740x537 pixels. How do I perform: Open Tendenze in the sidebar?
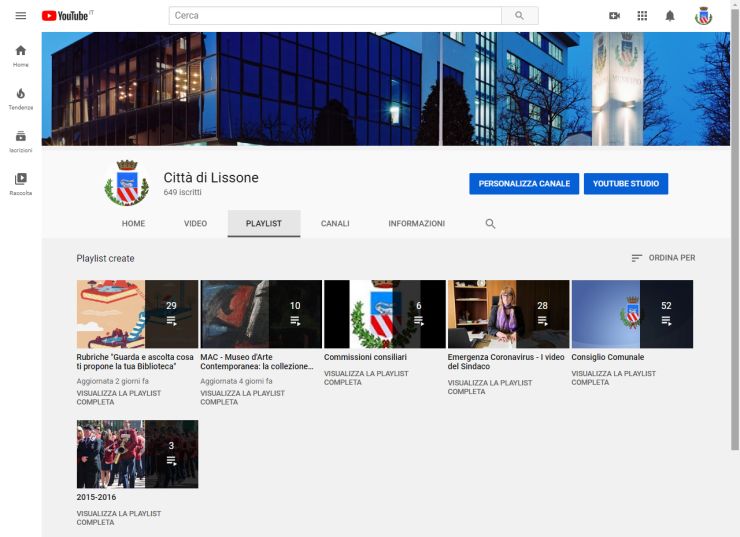click(21, 99)
